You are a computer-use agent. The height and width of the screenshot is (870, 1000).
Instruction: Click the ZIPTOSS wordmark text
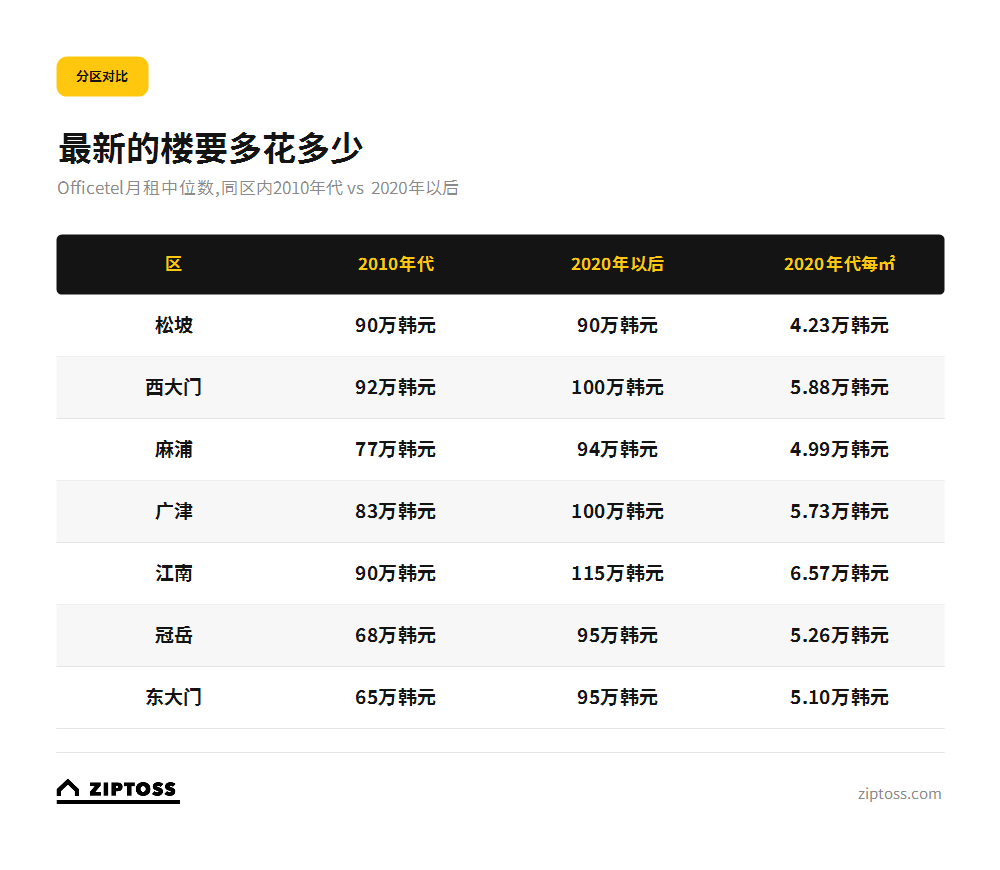click(132, 789)
